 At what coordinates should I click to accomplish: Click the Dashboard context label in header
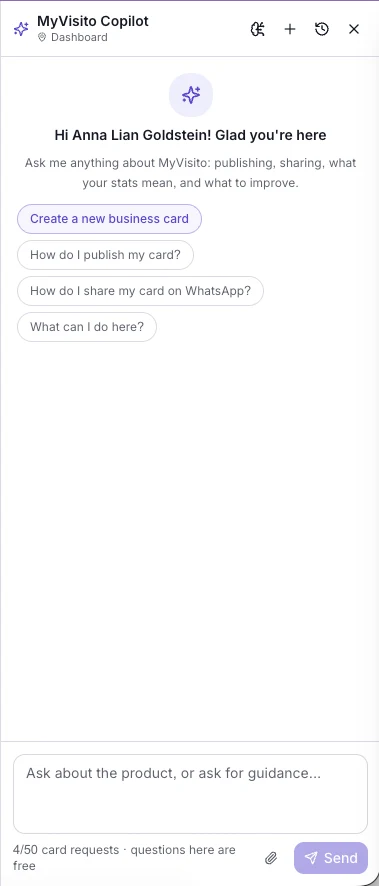pyautogui.click(x=79, y=37)
